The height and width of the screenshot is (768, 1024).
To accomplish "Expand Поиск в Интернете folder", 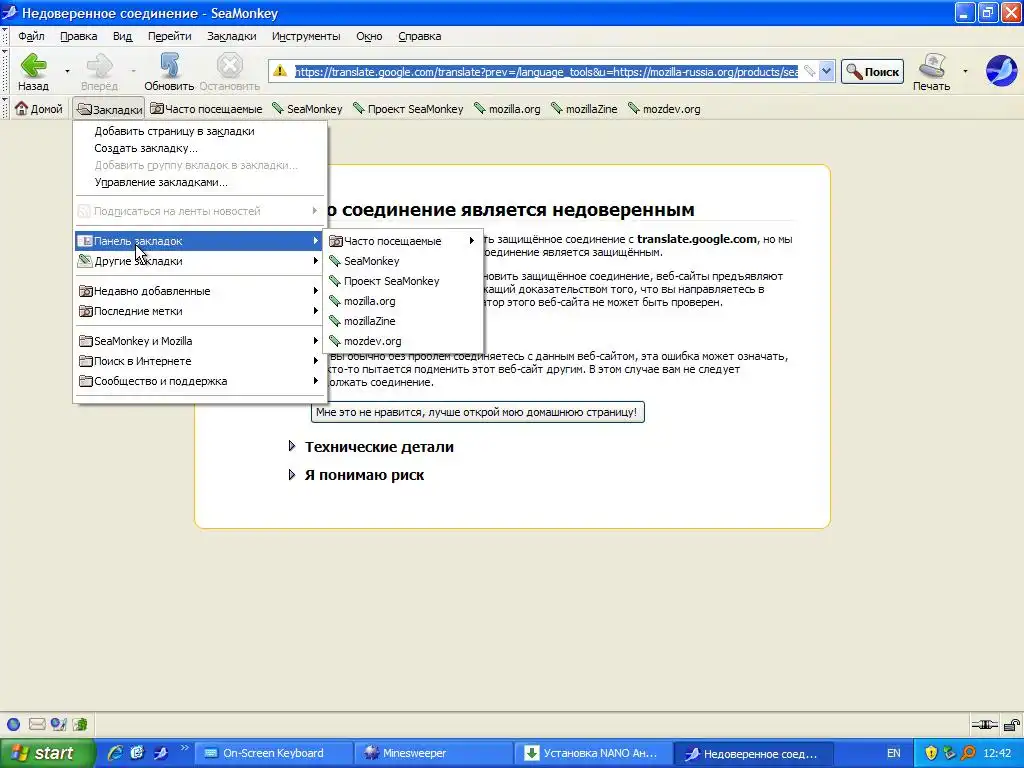I will tap(199, 360).
